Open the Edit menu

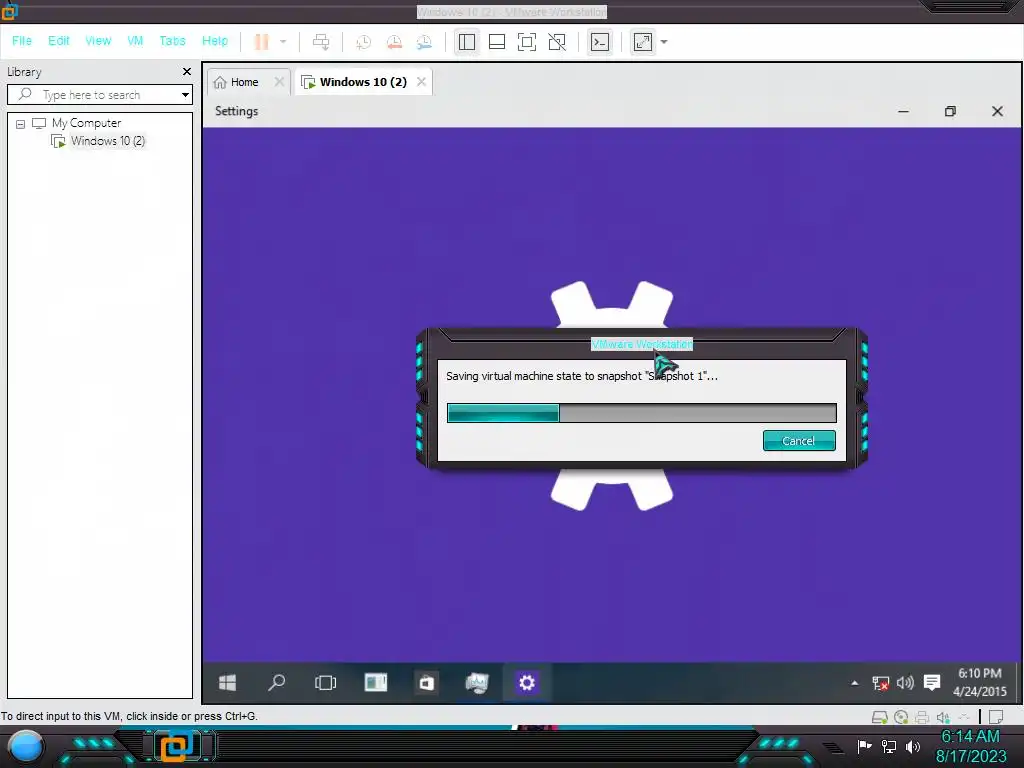coord(58,40)
